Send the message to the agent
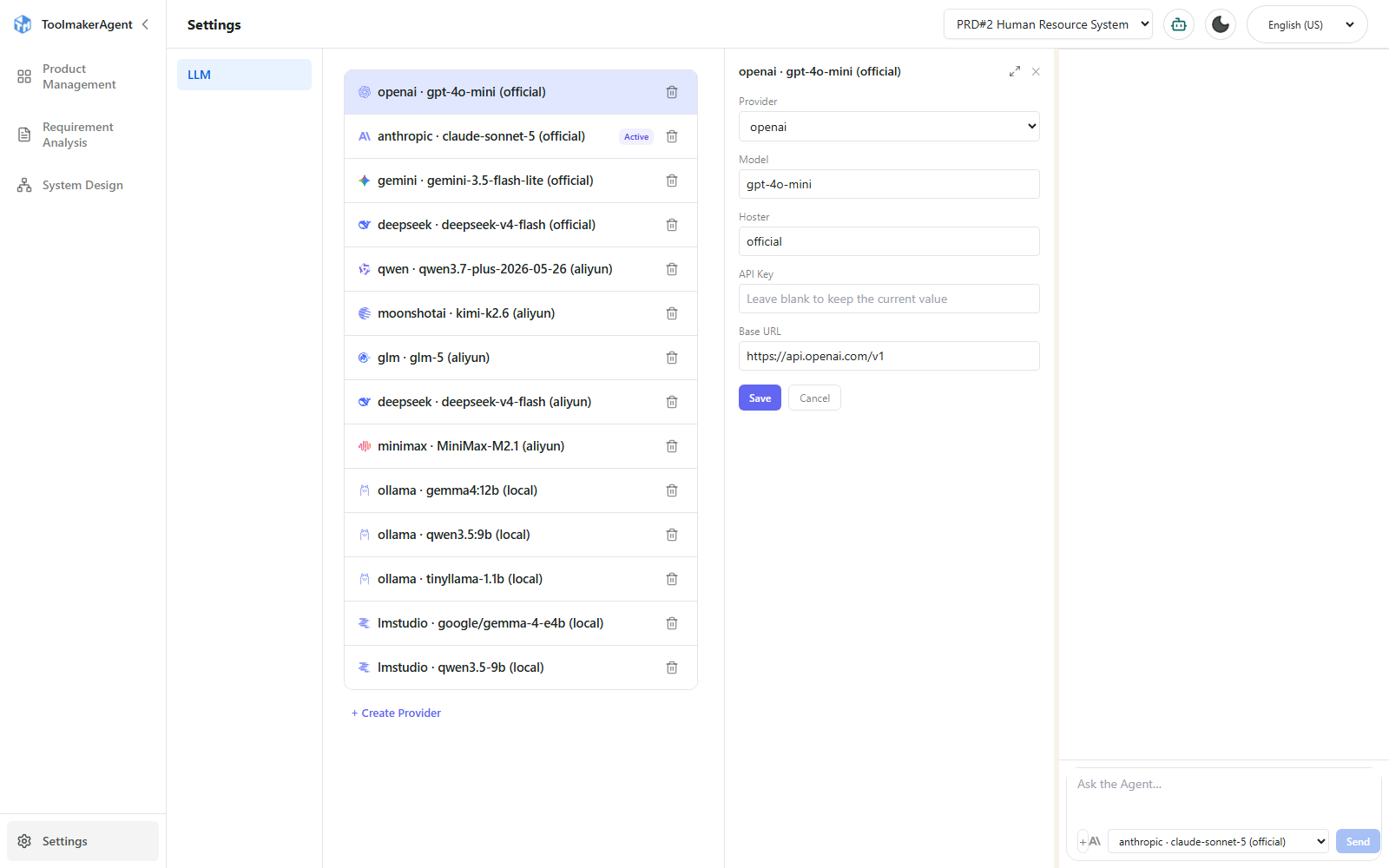 coord(1358,841)
